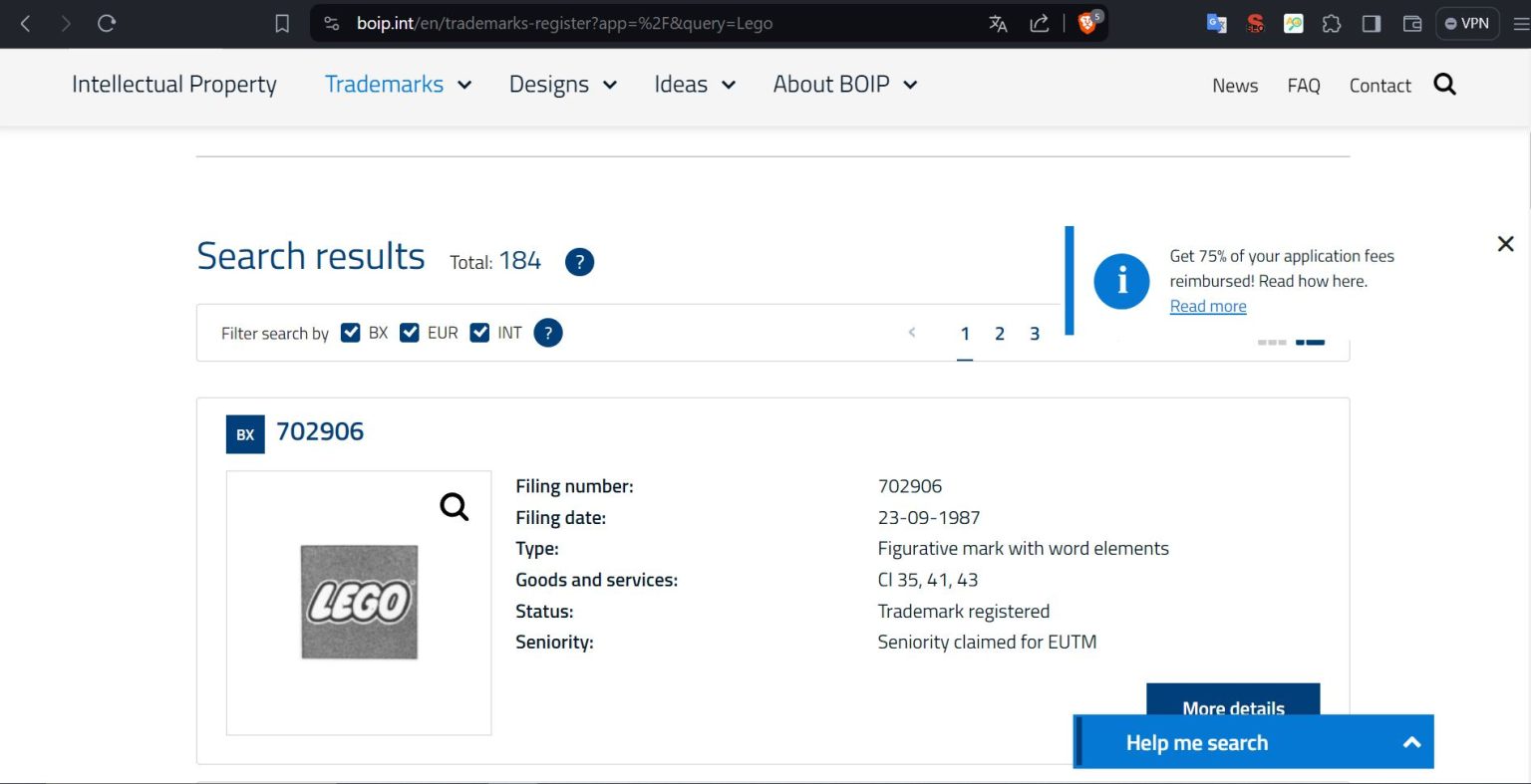Open the Brave Shields lion icon
This screenshot has height=784, width=1531.
coord(1087,23)
